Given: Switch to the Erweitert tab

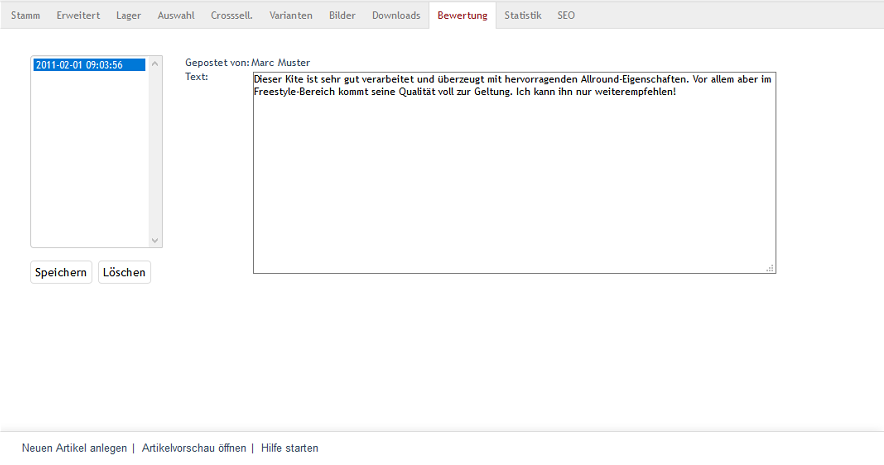Looking at the screenshot, I should click(x=78, y=15).
